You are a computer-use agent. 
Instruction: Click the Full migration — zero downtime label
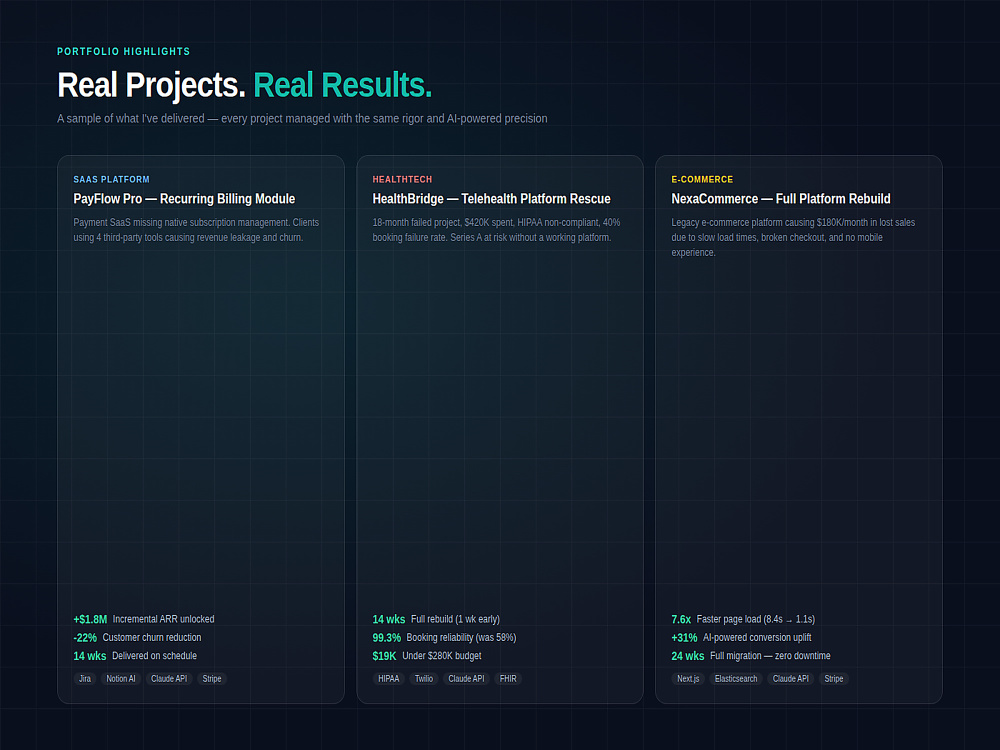pos(770,656)
